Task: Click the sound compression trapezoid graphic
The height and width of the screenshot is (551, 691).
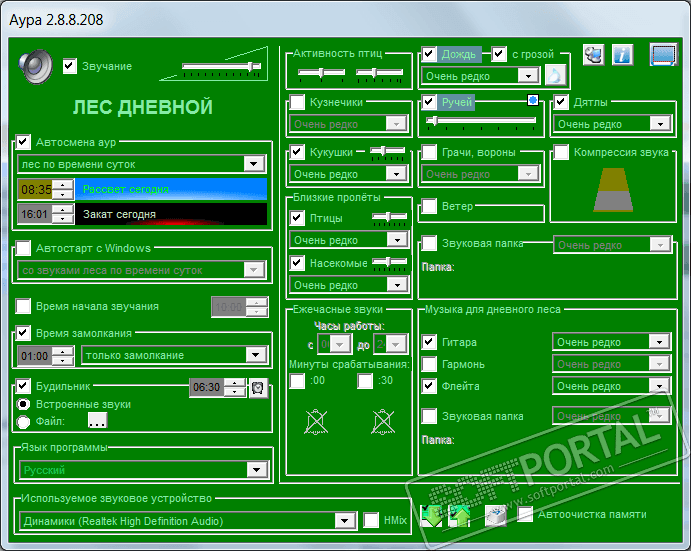Action: point(613,190)
